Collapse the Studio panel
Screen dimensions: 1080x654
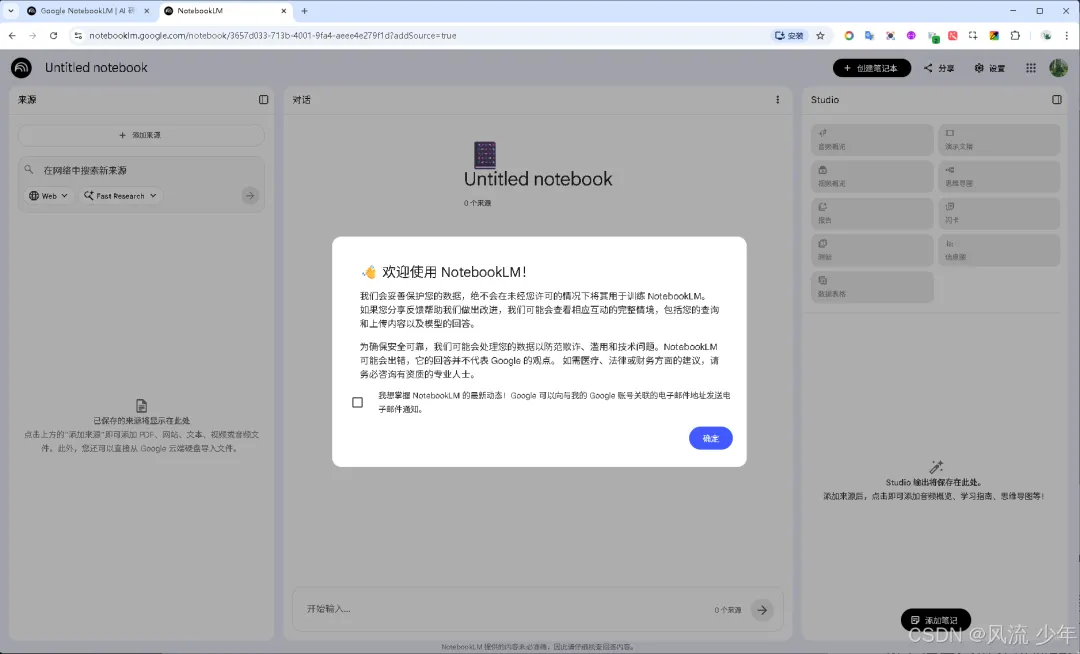[x=1057, y=100]
